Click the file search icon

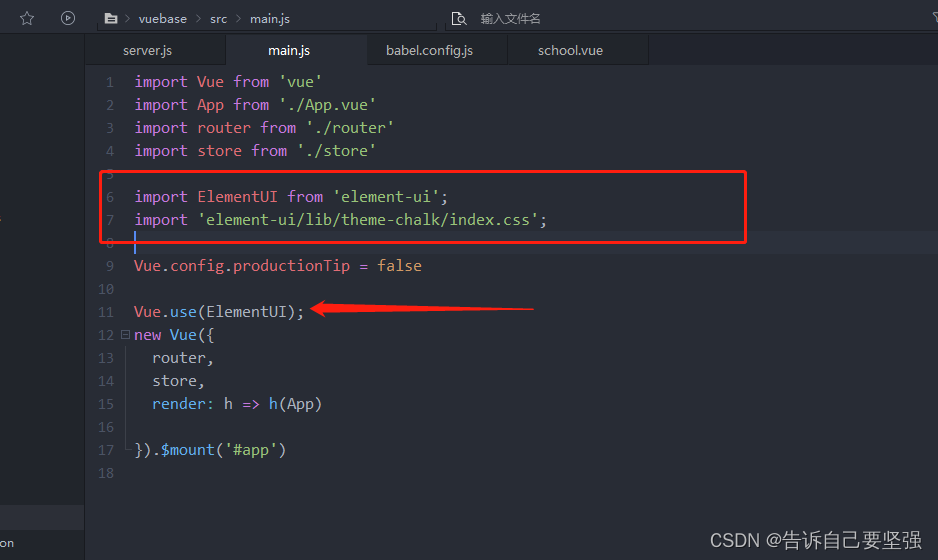click(459, 19)
